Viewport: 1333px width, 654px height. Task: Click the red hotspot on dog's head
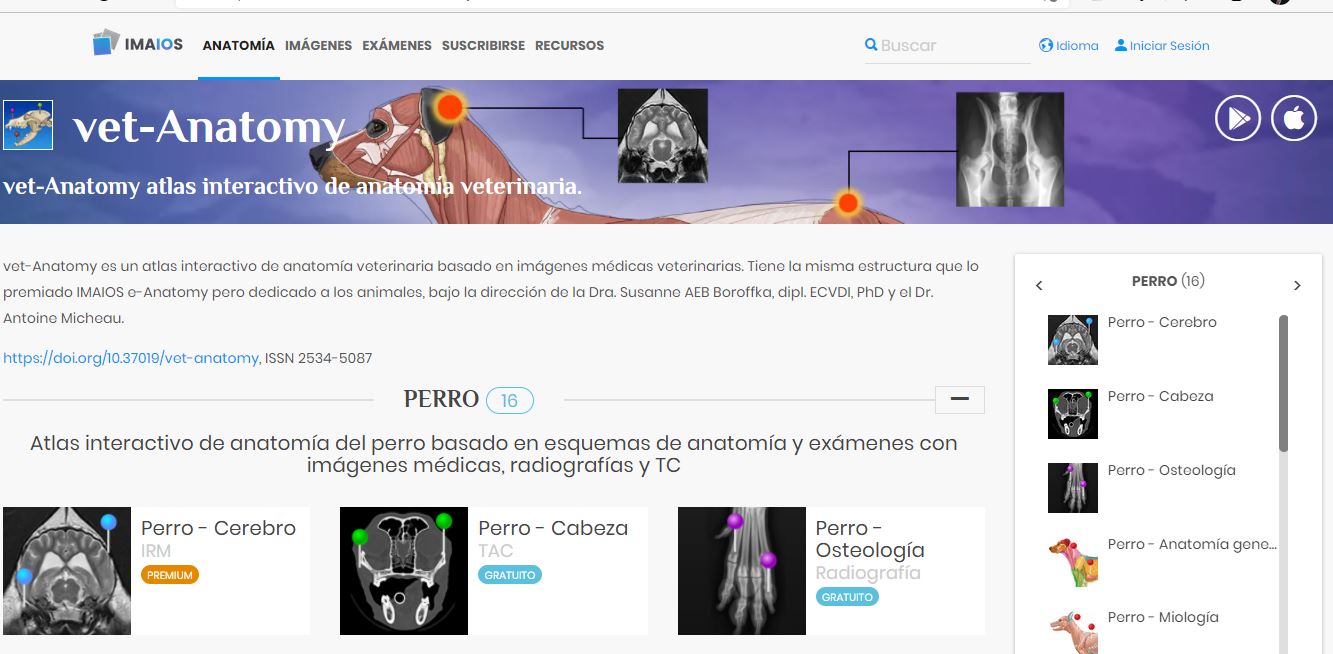point(451,107)
